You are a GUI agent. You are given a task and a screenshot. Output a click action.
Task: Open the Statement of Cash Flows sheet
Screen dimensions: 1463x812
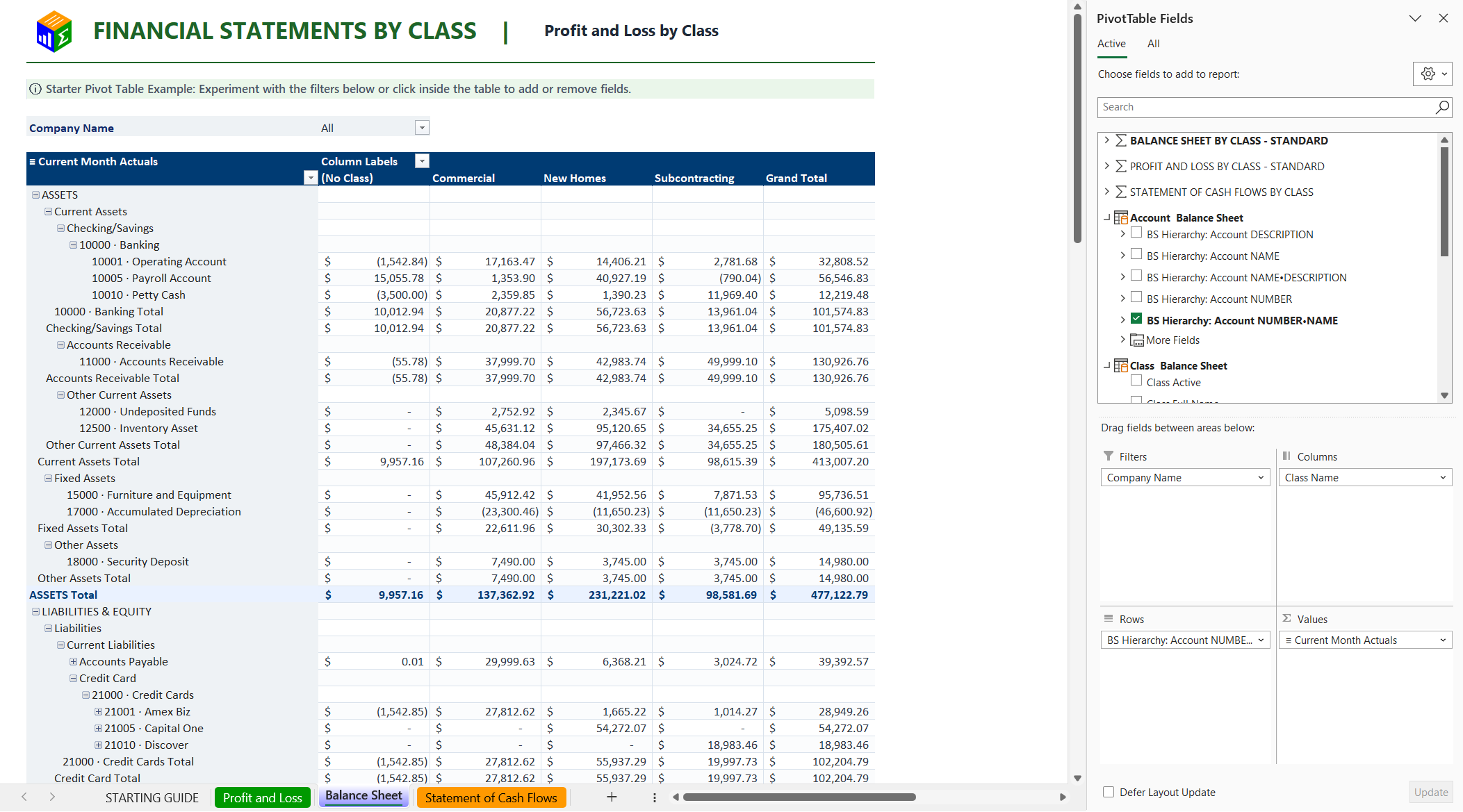tap(491, 797)
